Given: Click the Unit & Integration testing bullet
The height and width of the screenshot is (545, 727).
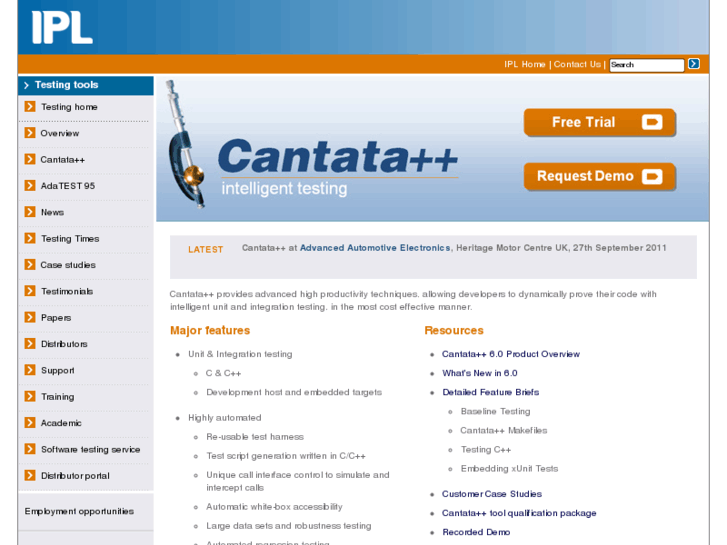Looking at the screenshot, I should (240, 354).
